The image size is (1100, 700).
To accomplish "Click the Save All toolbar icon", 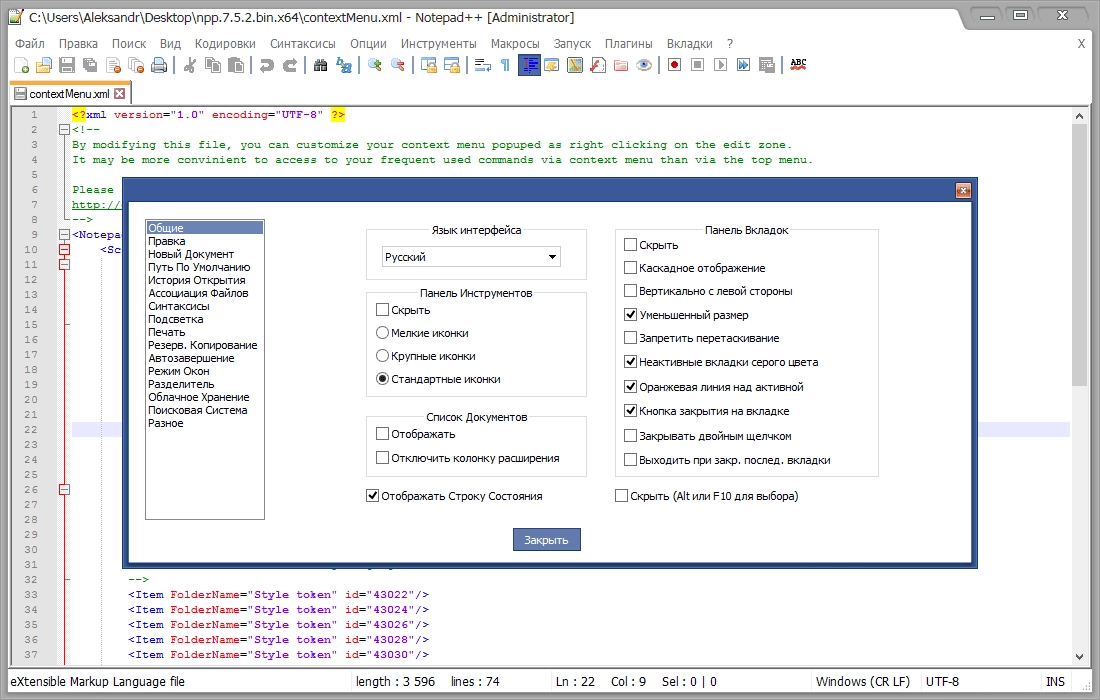I will [90, 65].
